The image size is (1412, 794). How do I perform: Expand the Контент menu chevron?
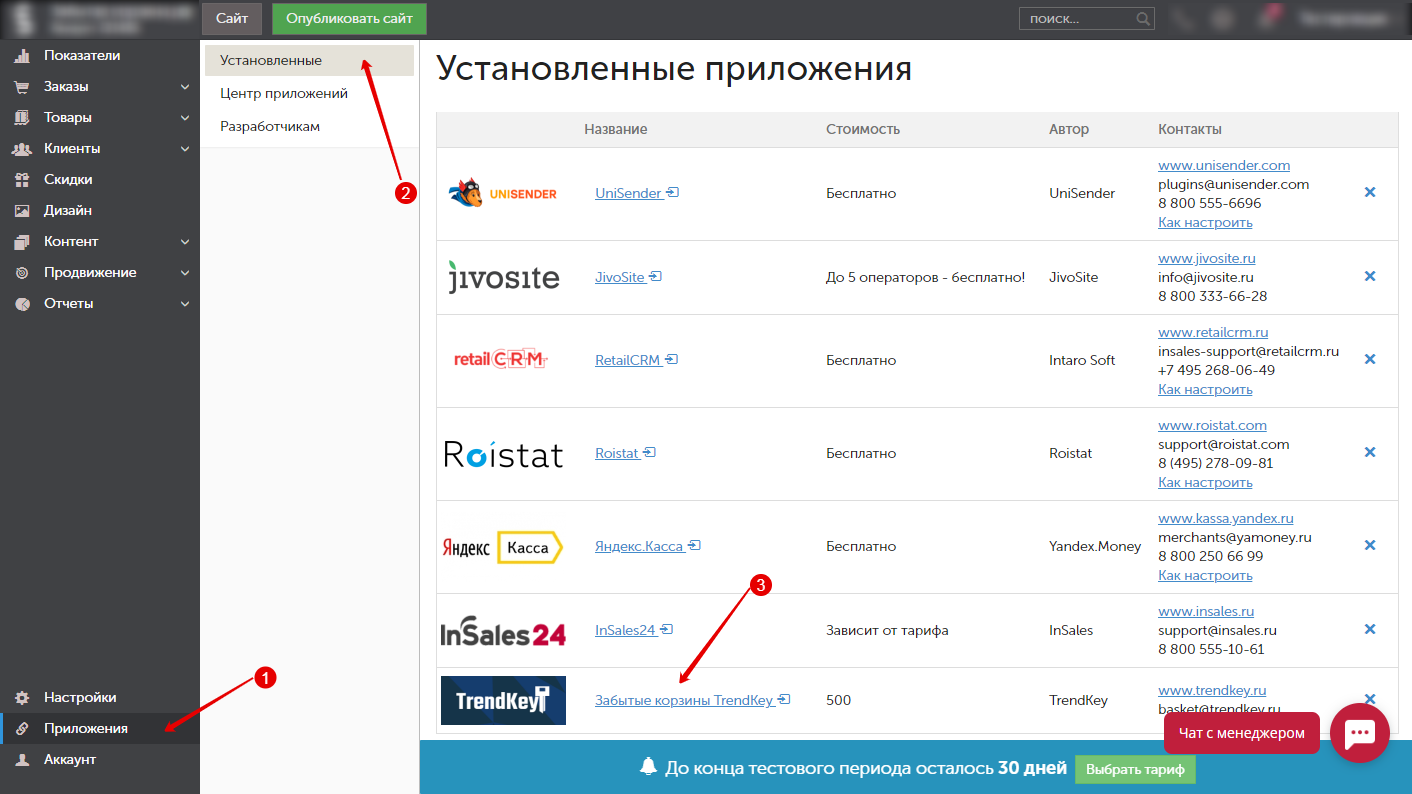pyautogui.click(x=185, y=242)
